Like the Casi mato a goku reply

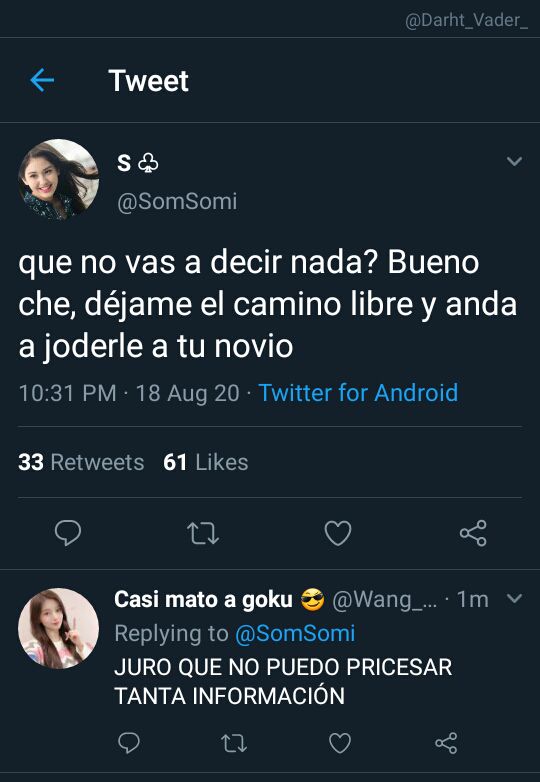pyautogui.click(x=340, y=743)
